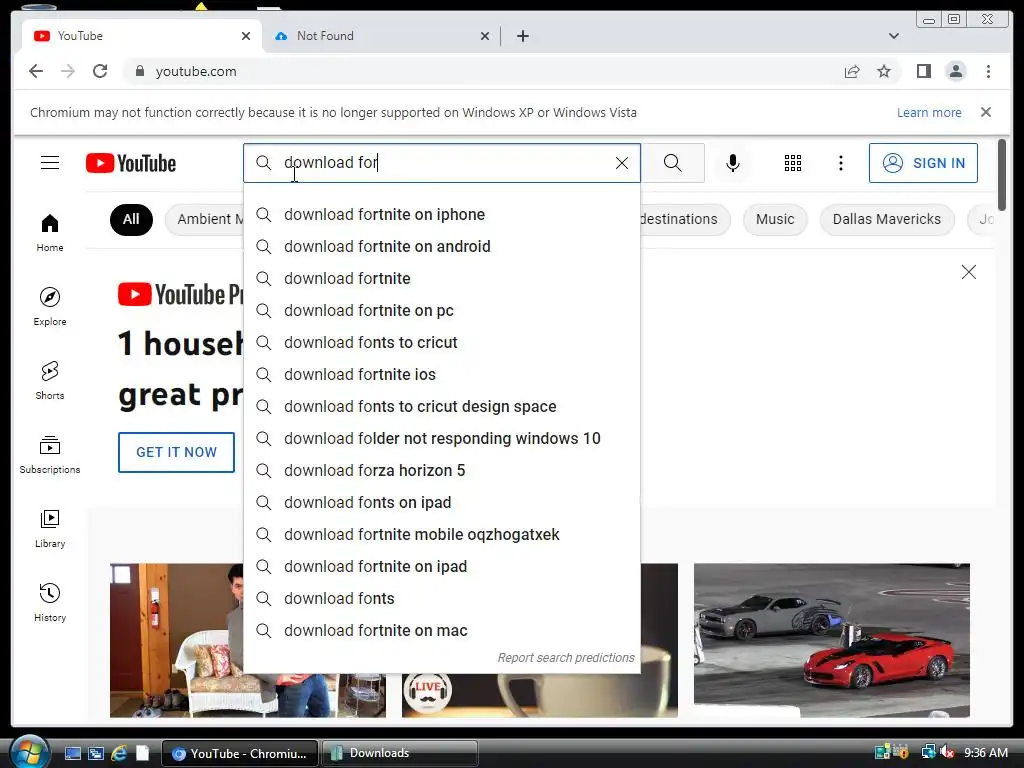Launch Internet Explorer from quick launch
1024x768 pixels.
pos(119,753)
